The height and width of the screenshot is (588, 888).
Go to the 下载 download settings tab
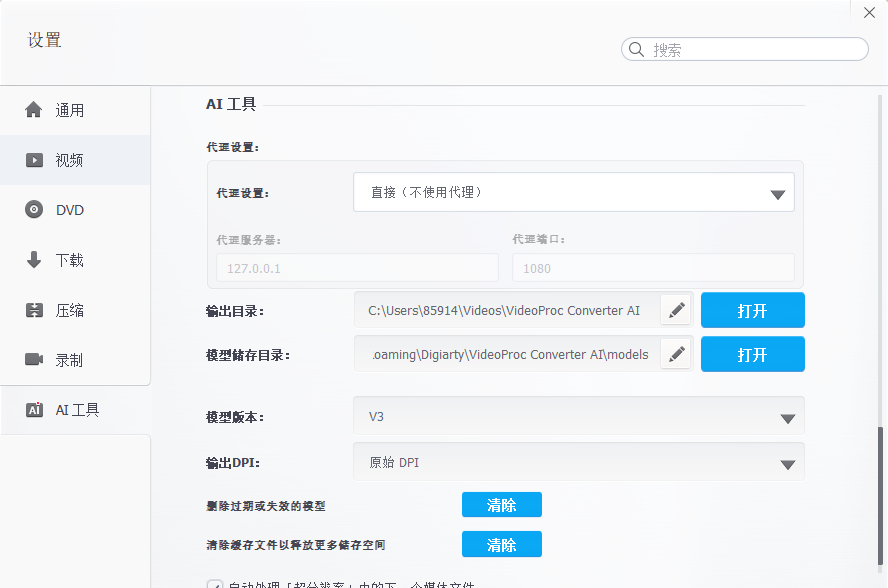[x=75, y=259]
